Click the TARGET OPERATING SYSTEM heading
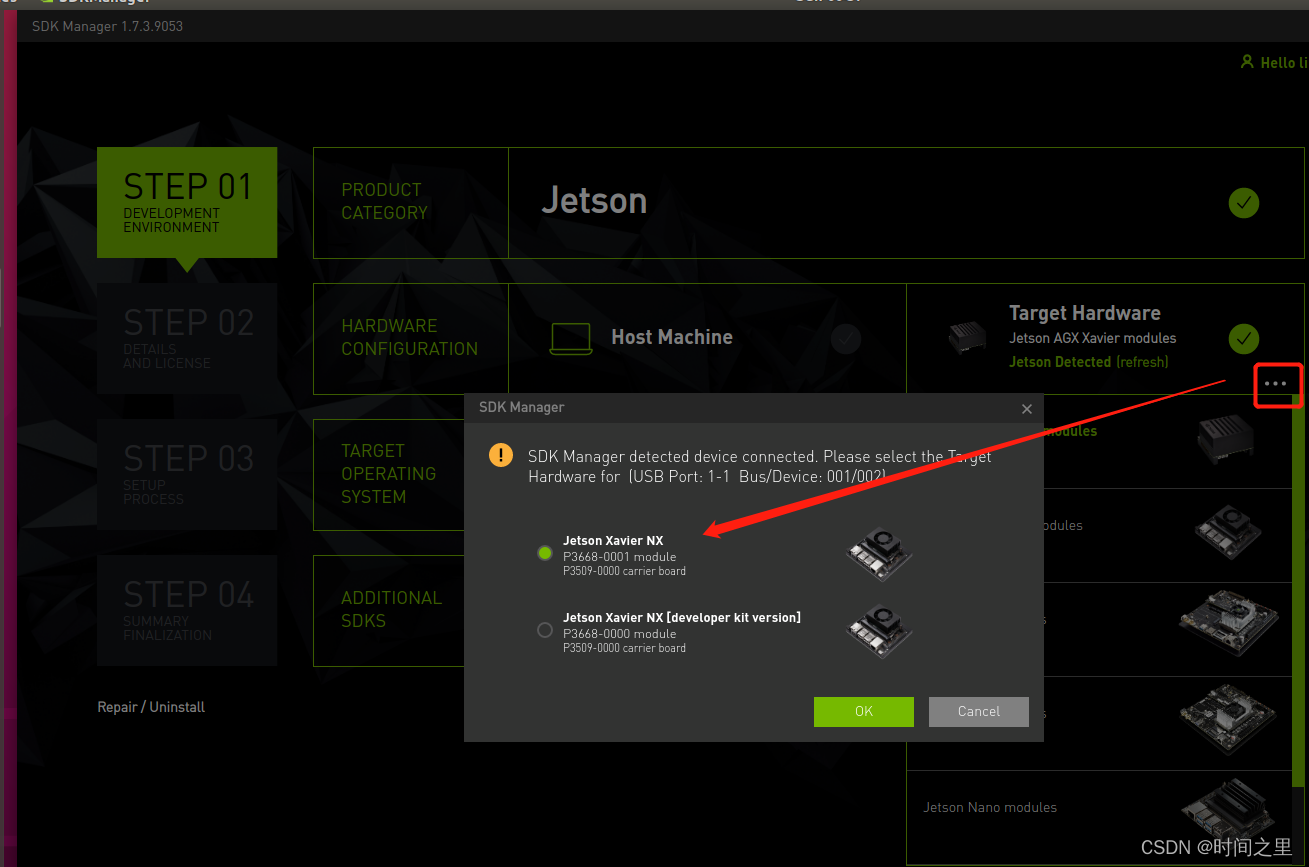1309x867 pixels. coord(388,474)
